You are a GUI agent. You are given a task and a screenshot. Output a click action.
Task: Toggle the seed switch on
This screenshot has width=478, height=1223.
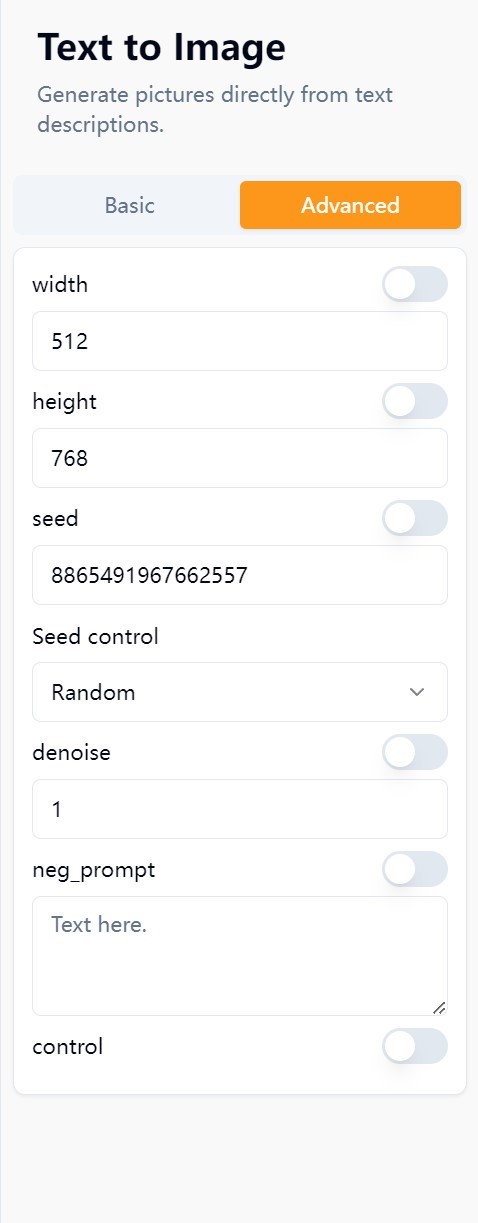coord(415,518)
